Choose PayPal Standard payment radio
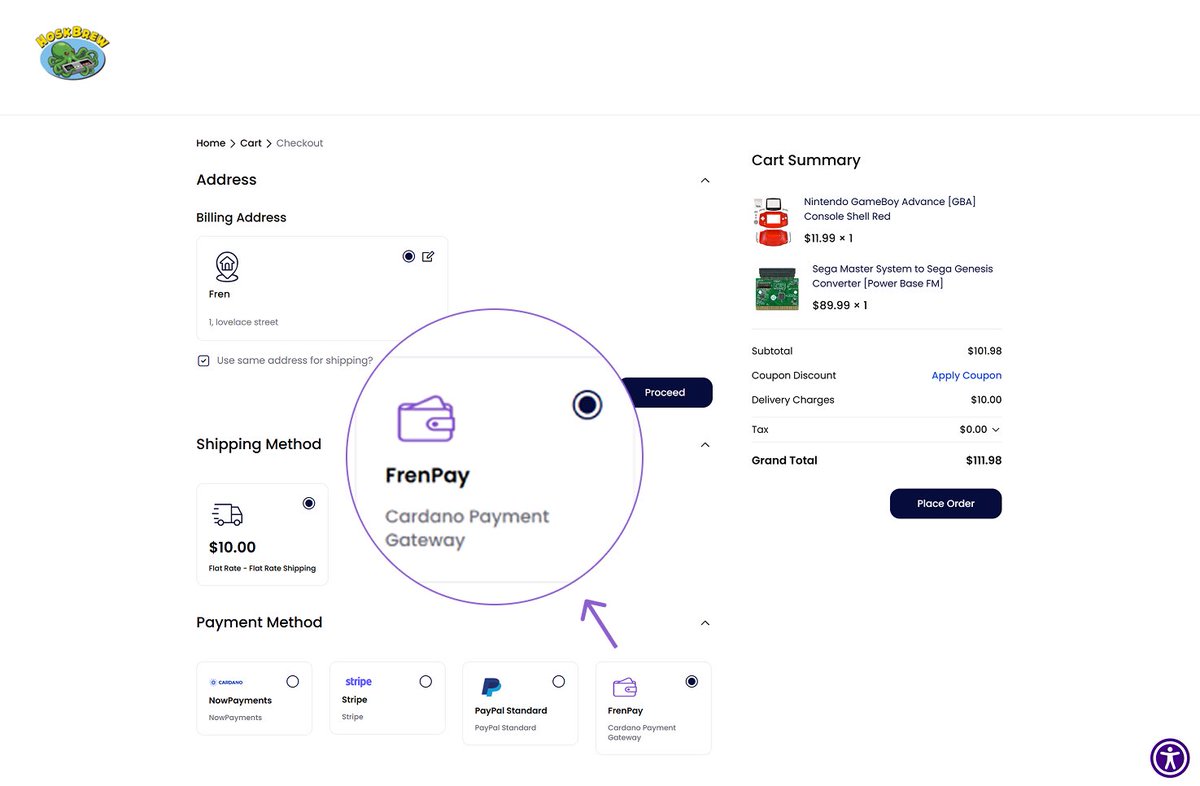This screenshot has height=786, width=1200. click(558, 681)
